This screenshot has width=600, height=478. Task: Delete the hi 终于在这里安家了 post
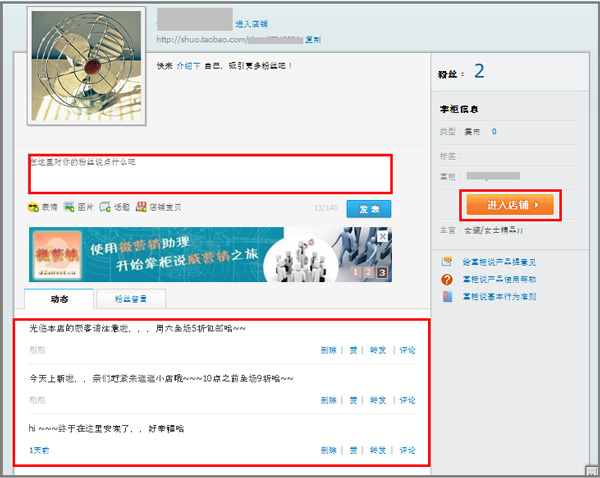(328, 450)
